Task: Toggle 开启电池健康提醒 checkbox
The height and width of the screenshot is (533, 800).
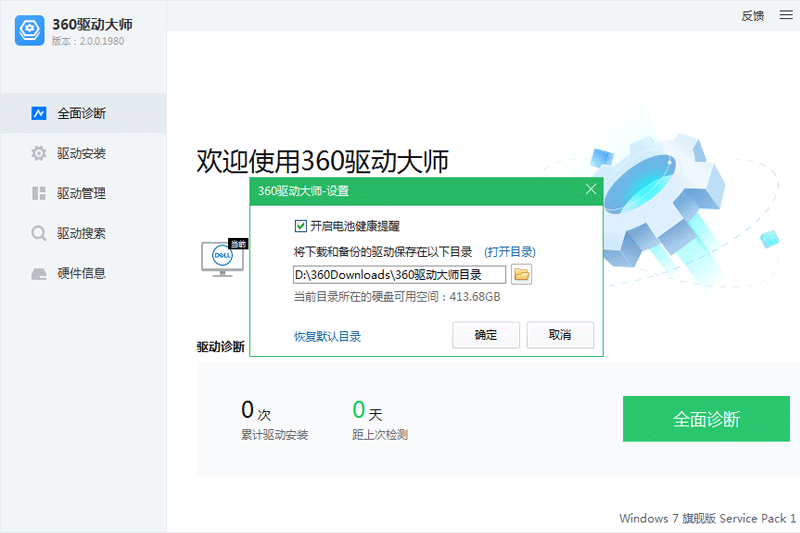Action: click(301, 226)
